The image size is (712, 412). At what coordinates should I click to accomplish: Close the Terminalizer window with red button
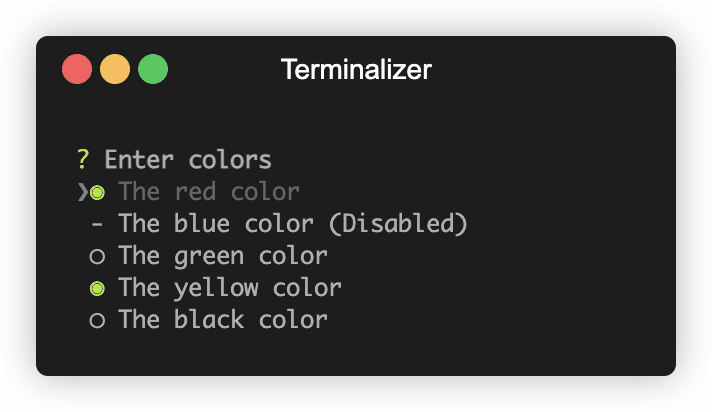(x=77, y=70)
